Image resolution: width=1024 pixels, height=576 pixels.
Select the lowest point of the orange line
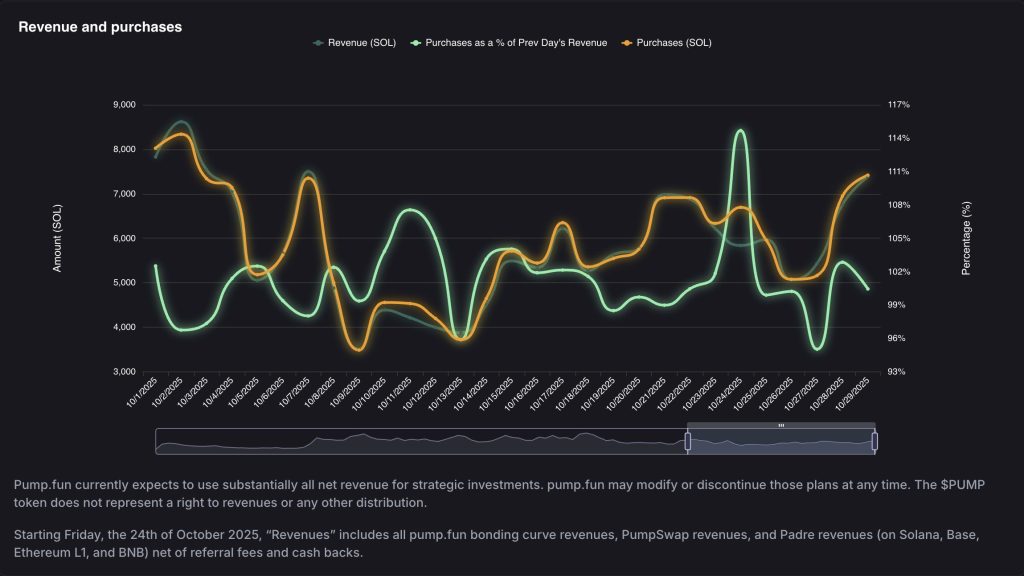tap(358, 350)
